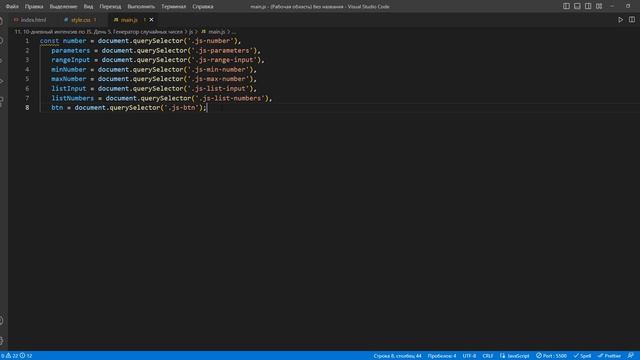The height and width of the screenshot is (360, 640).
Task: Click the maxNumber variable on line 5
Action: [x=69, y=79]
